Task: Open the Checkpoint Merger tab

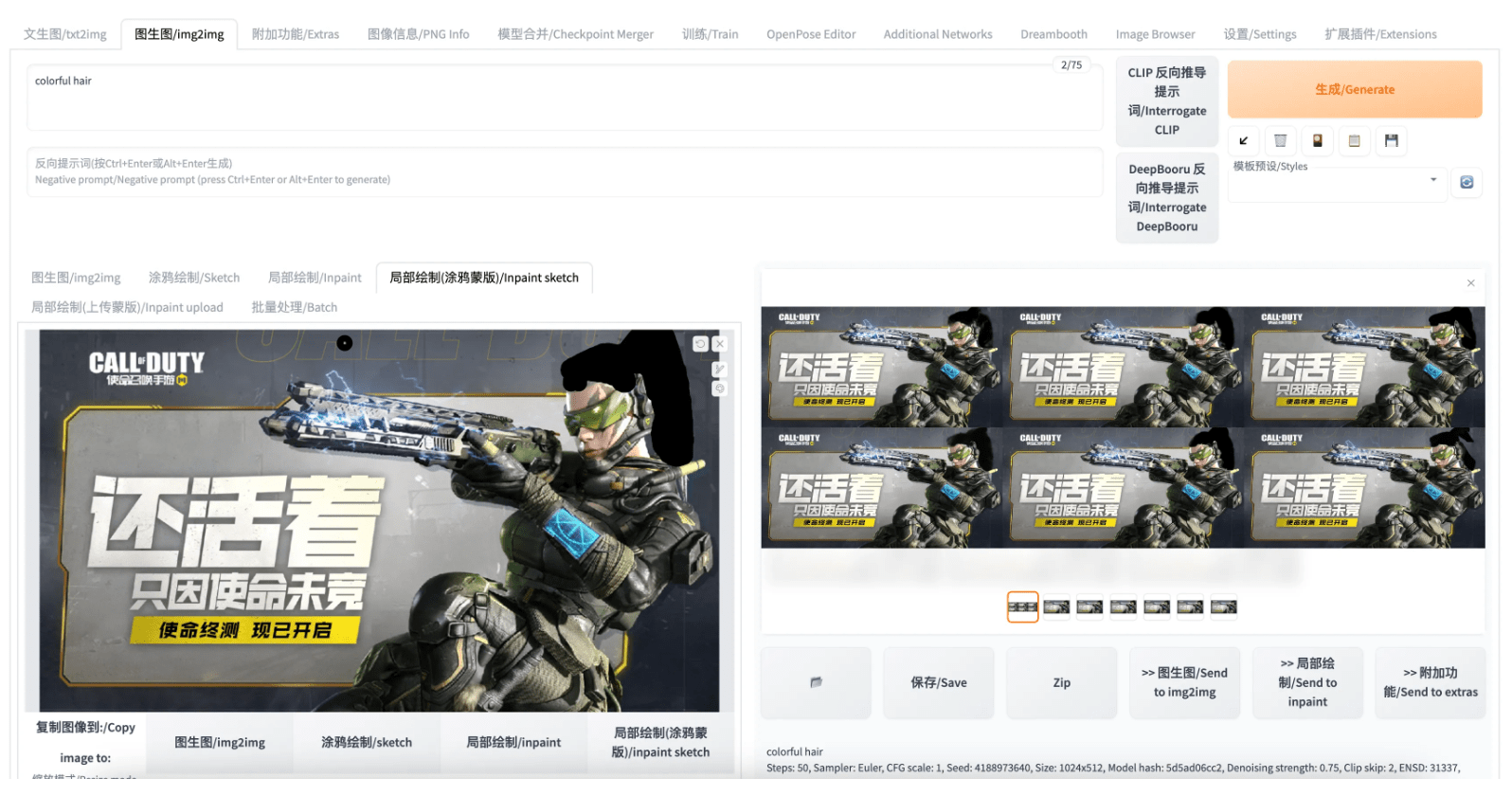Action: pyautogui.click(x=575, y=34)
